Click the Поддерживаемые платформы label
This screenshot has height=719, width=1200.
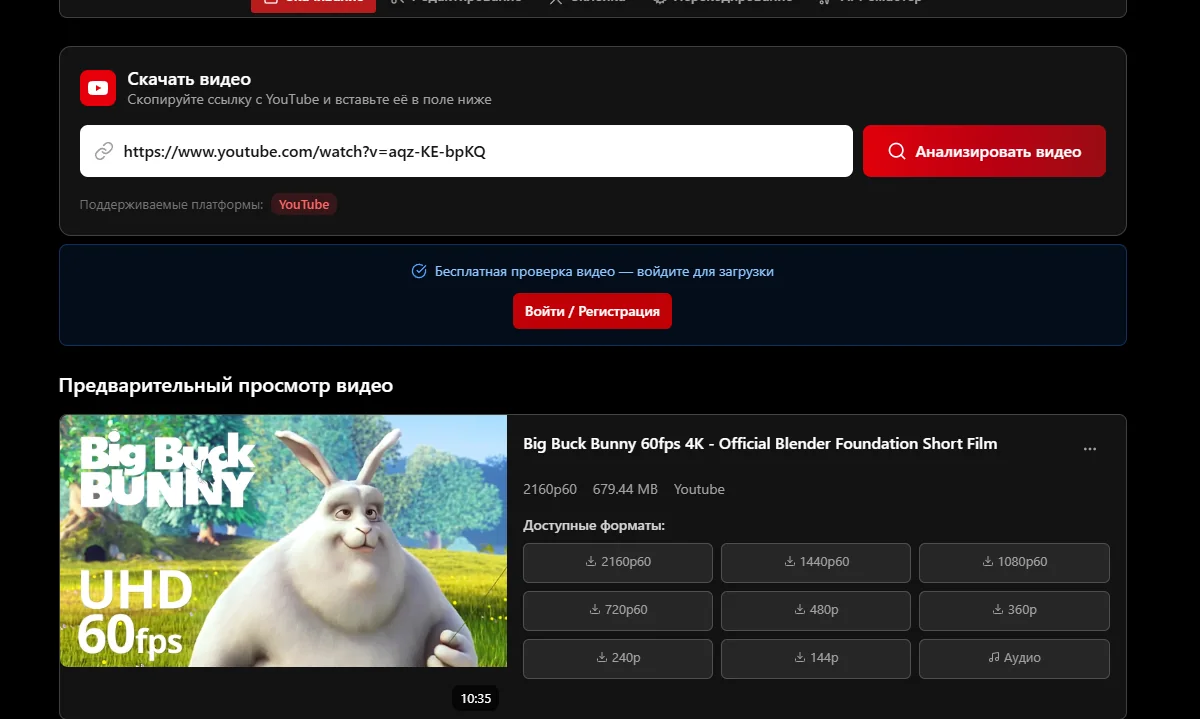(172, 205)
